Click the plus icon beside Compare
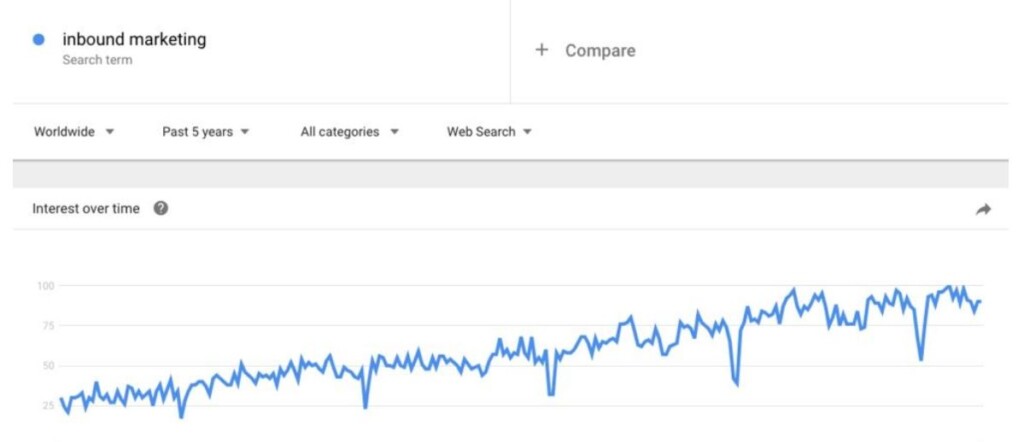Image resolution: width=1024 pixels, height=442 pixels. (541, 50)
